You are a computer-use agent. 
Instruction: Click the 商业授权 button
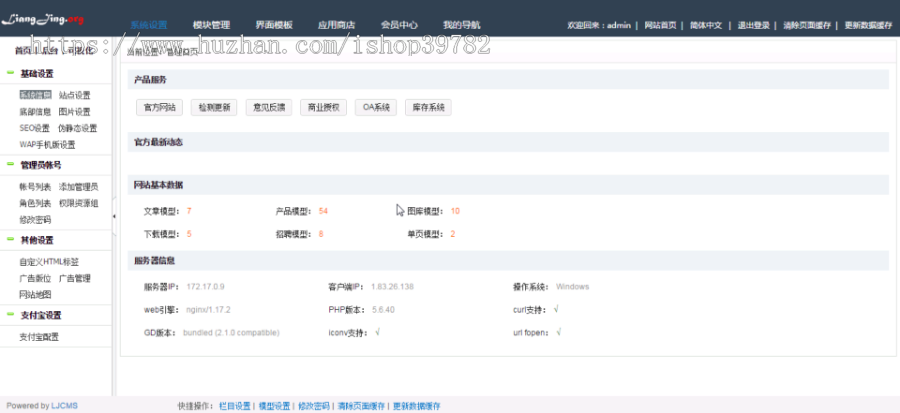(x=323, y=107)
